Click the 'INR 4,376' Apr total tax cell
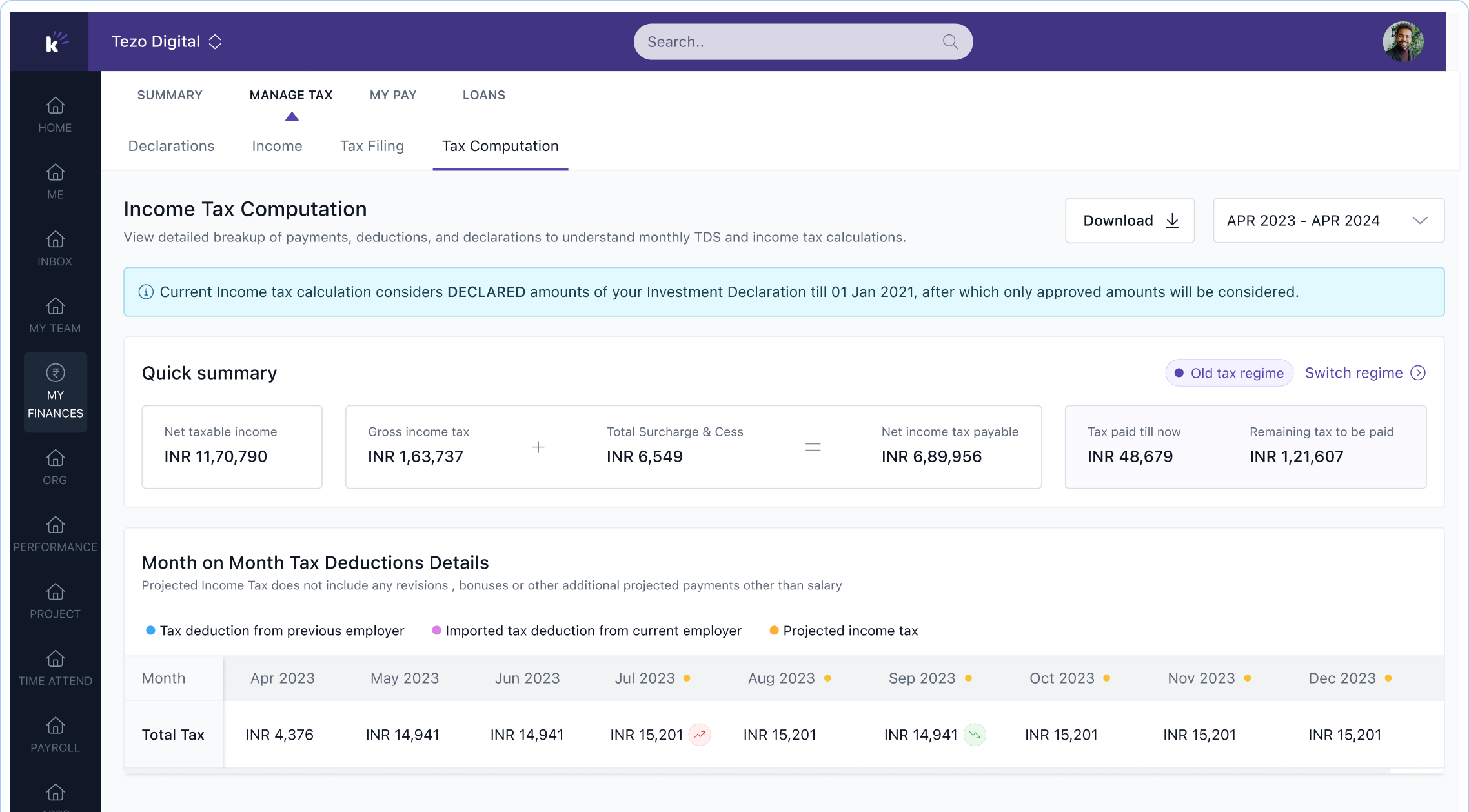Viewport: 1469px width, 812px height. [x=279, y=735]
